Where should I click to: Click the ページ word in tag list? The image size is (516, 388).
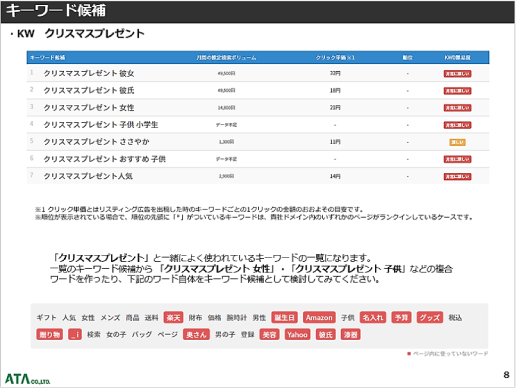(168, 335)
